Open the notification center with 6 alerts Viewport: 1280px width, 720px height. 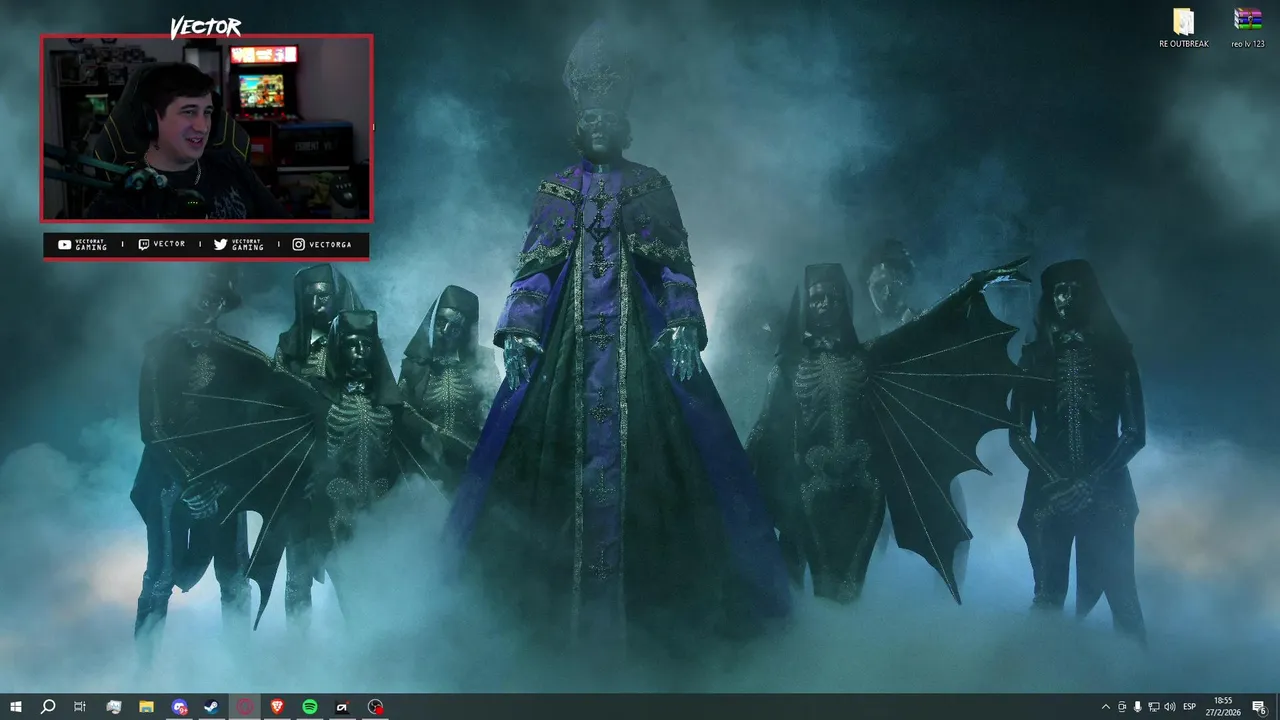[x=1260, y=707]
